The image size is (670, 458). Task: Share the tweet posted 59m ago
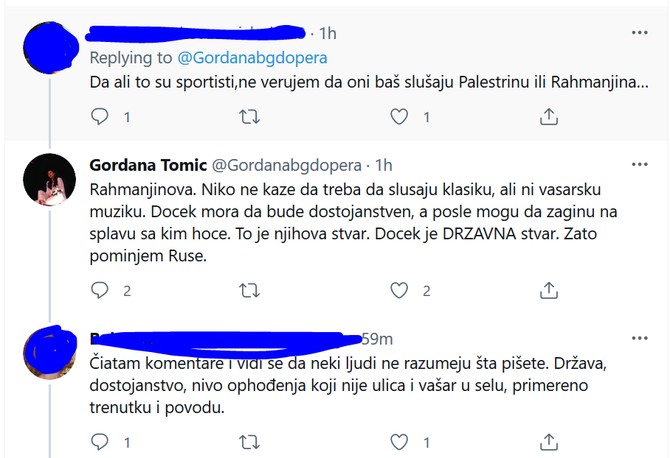click(549, 442)
